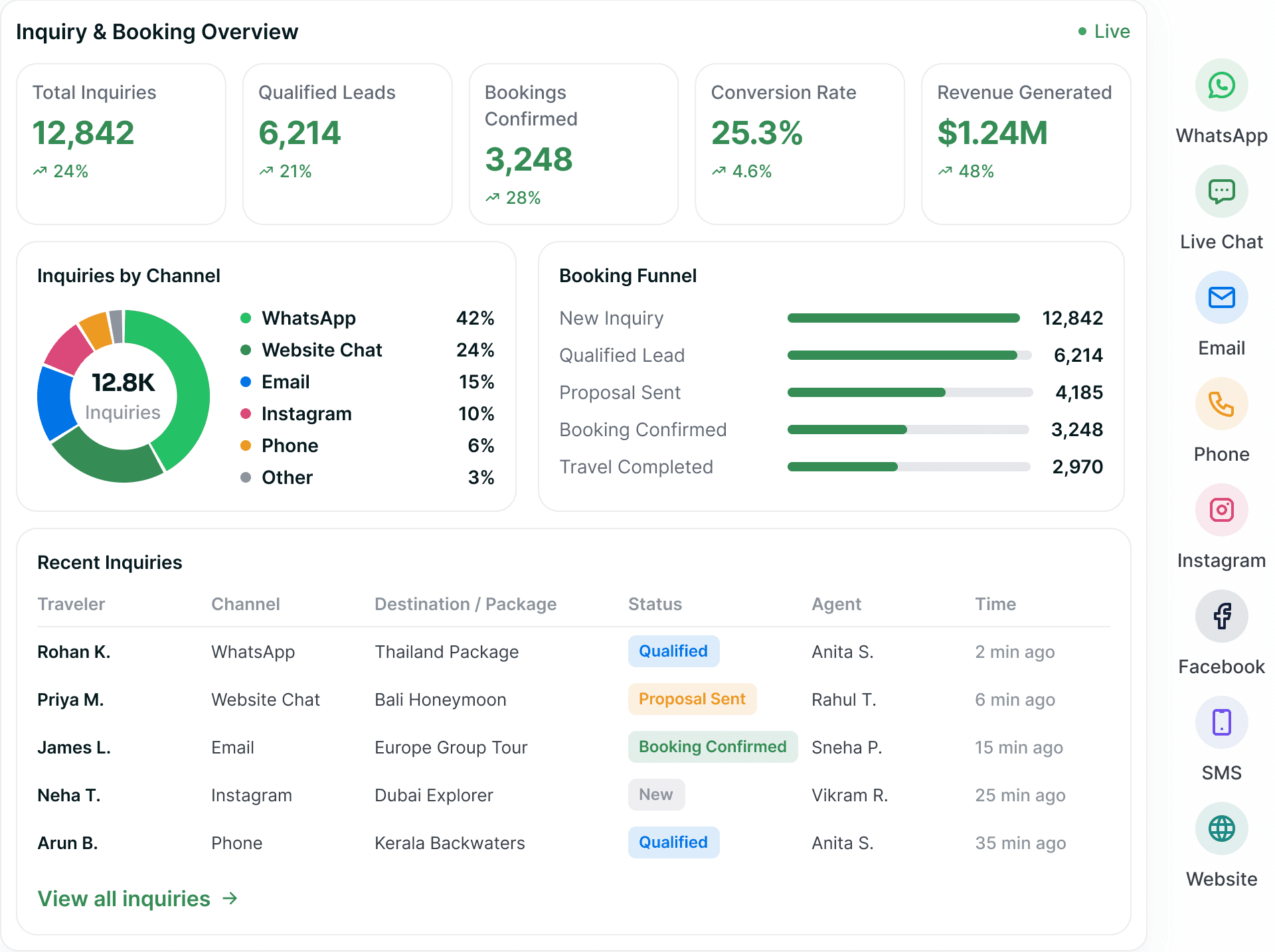Click the WhatsApp 42% legend value
This screenshot has width=1275, height=952.
[475, 318]
